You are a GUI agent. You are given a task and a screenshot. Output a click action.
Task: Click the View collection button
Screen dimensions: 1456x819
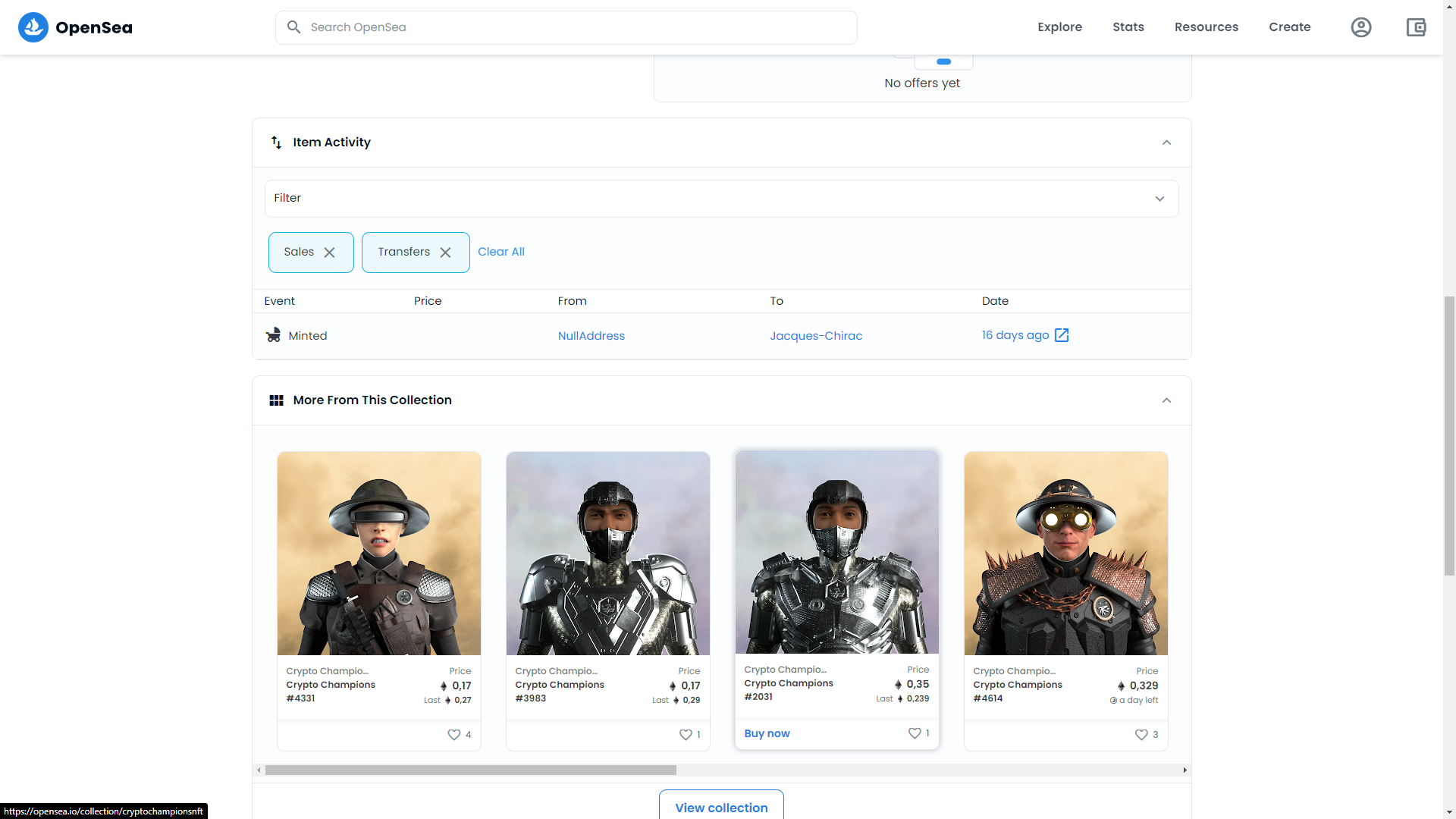721,807
